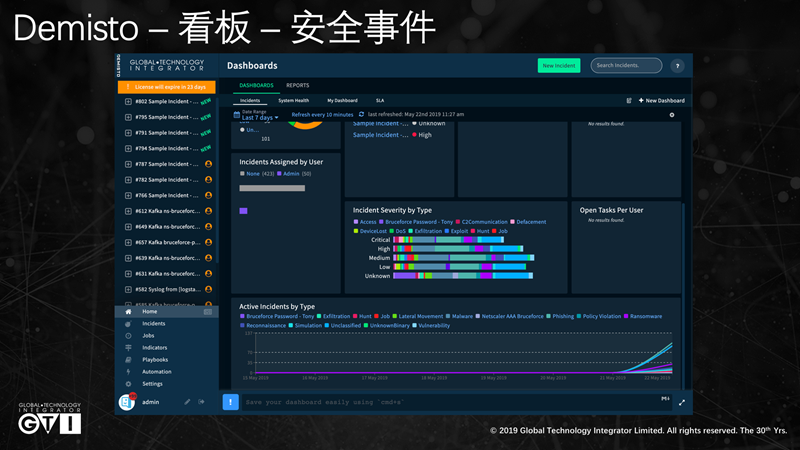Click the blue exclamation command icon
This screenshot has width=800, height=450.
tap(231, 402)
